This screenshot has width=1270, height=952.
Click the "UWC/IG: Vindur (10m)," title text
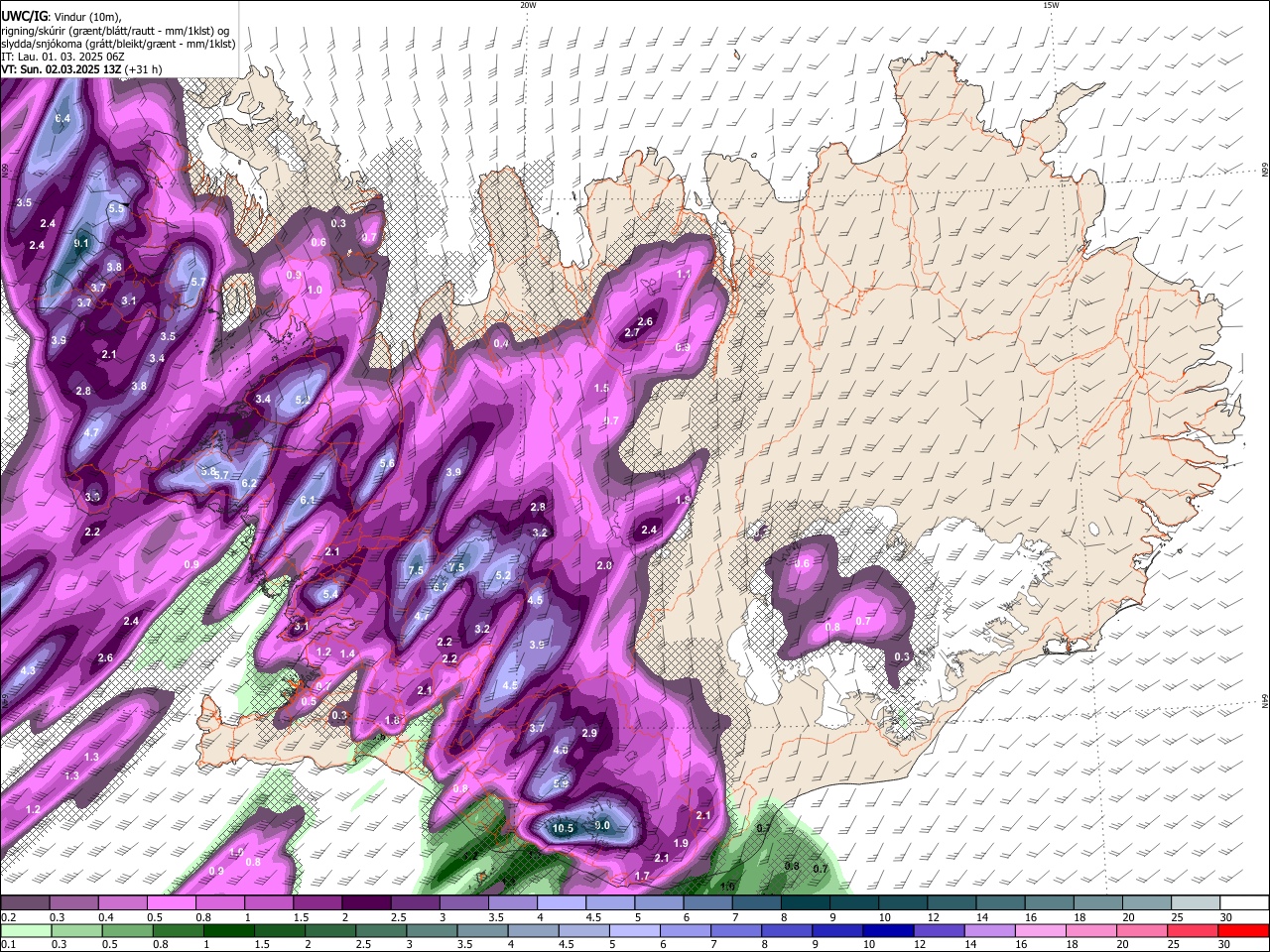pyautogui.click(x=63, y=17)
